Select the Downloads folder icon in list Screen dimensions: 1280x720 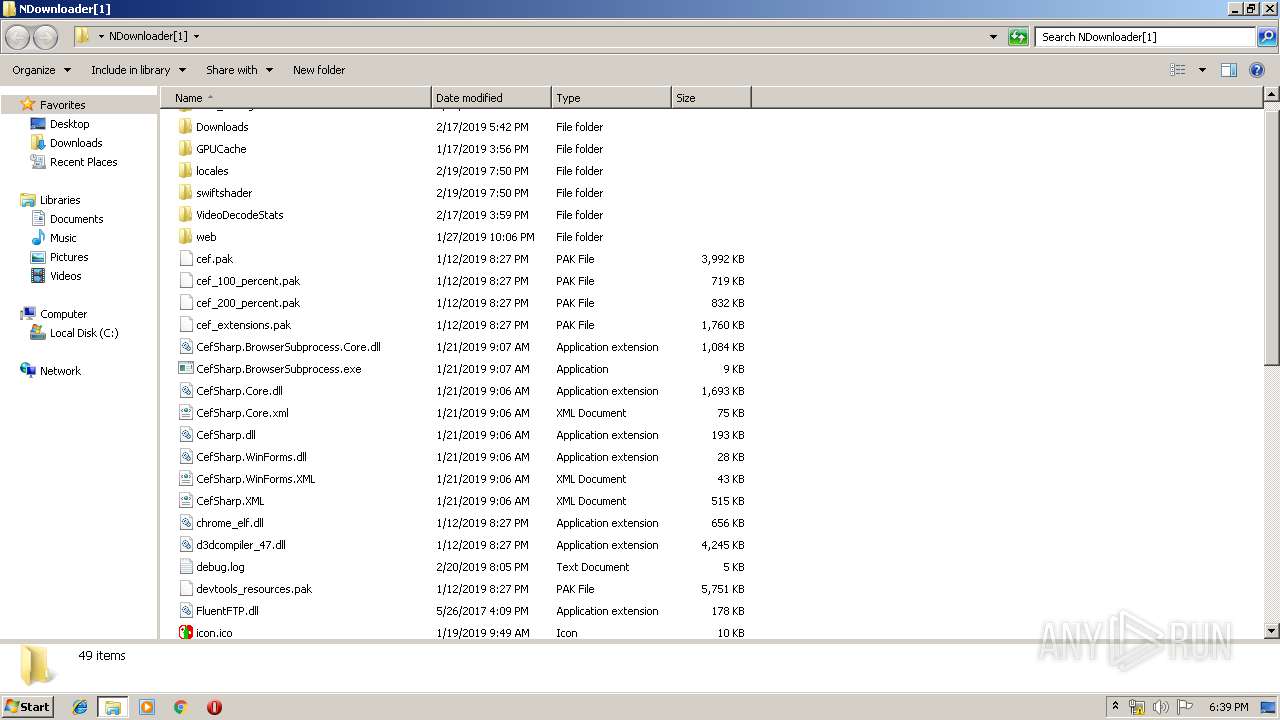pyautogui.click(x=186, y=127)
